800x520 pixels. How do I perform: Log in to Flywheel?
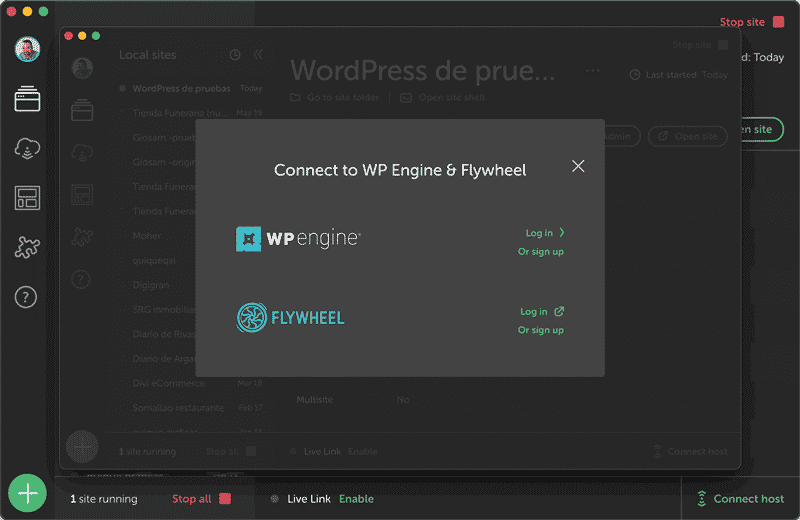point(542,311)
